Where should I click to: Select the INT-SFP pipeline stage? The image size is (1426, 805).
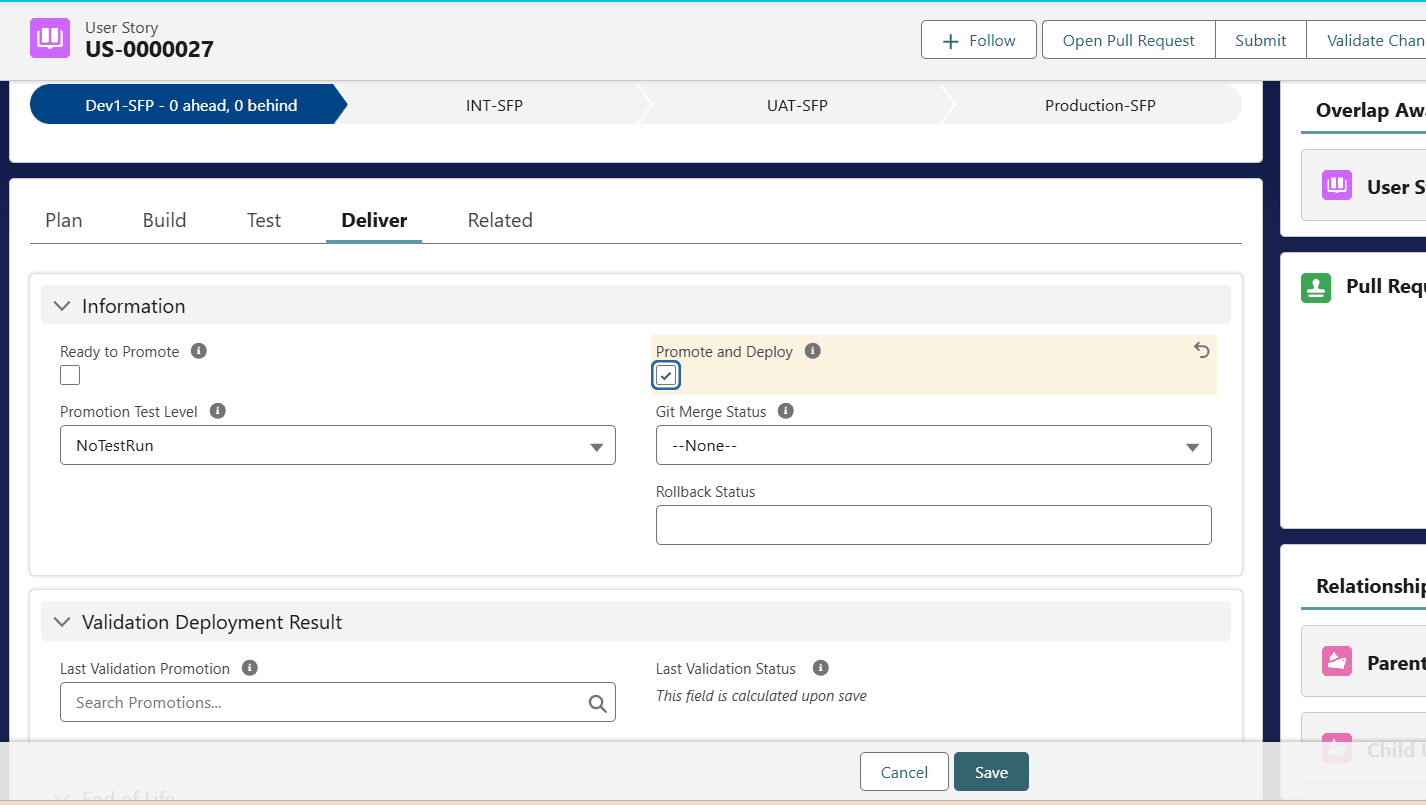[494, 105]
